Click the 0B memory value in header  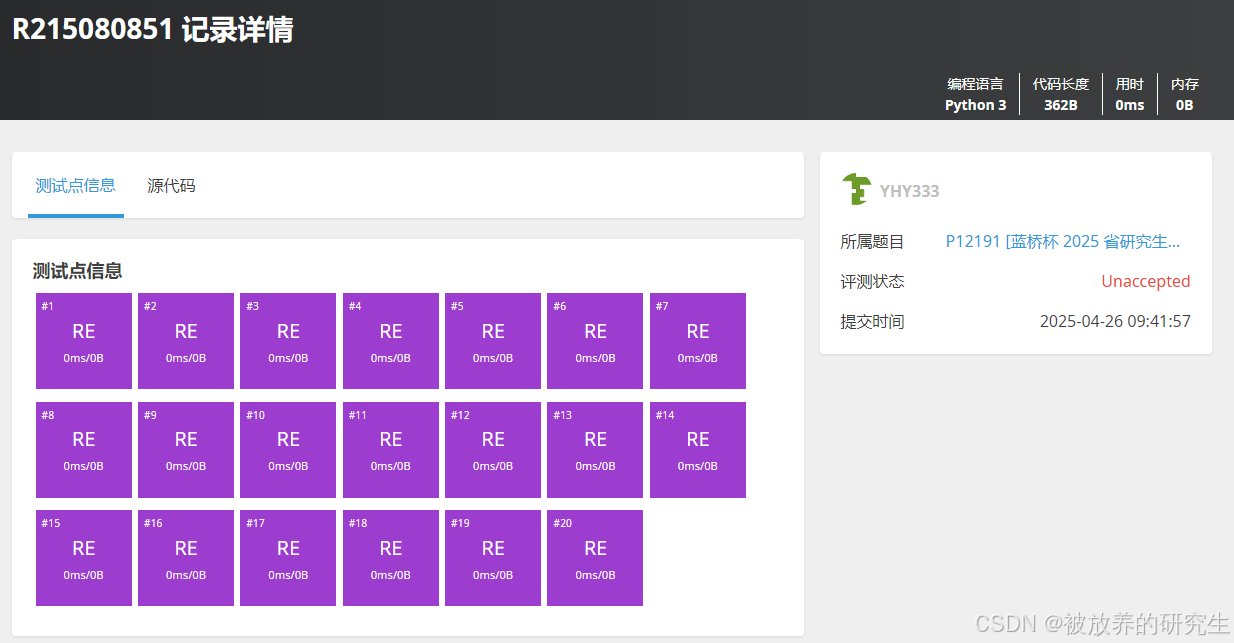(x=1185, y=105)
